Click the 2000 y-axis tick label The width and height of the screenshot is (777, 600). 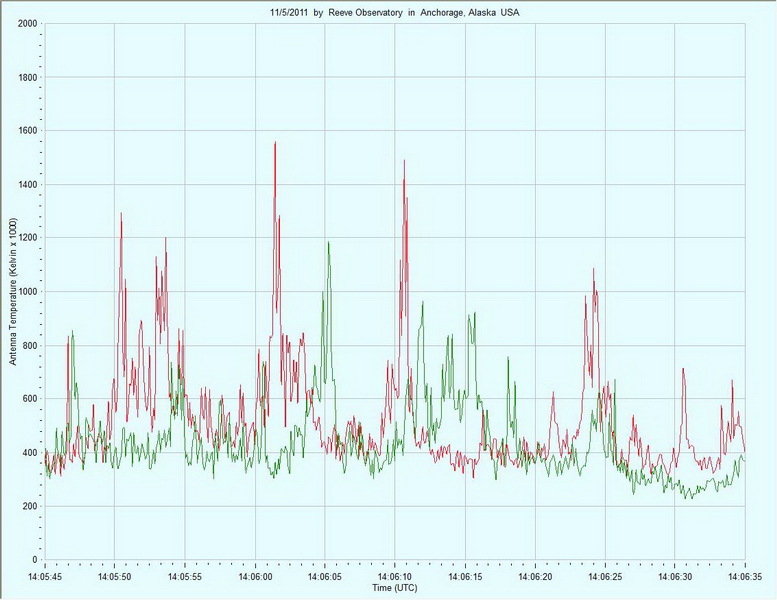(x=27, y=23)
